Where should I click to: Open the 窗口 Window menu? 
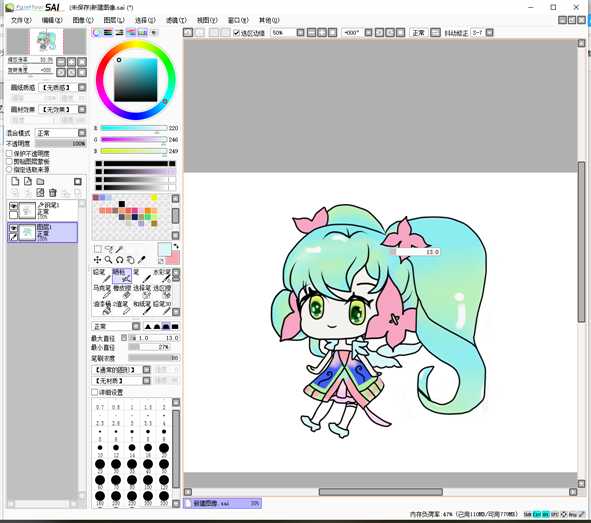(x=238, y=20)
